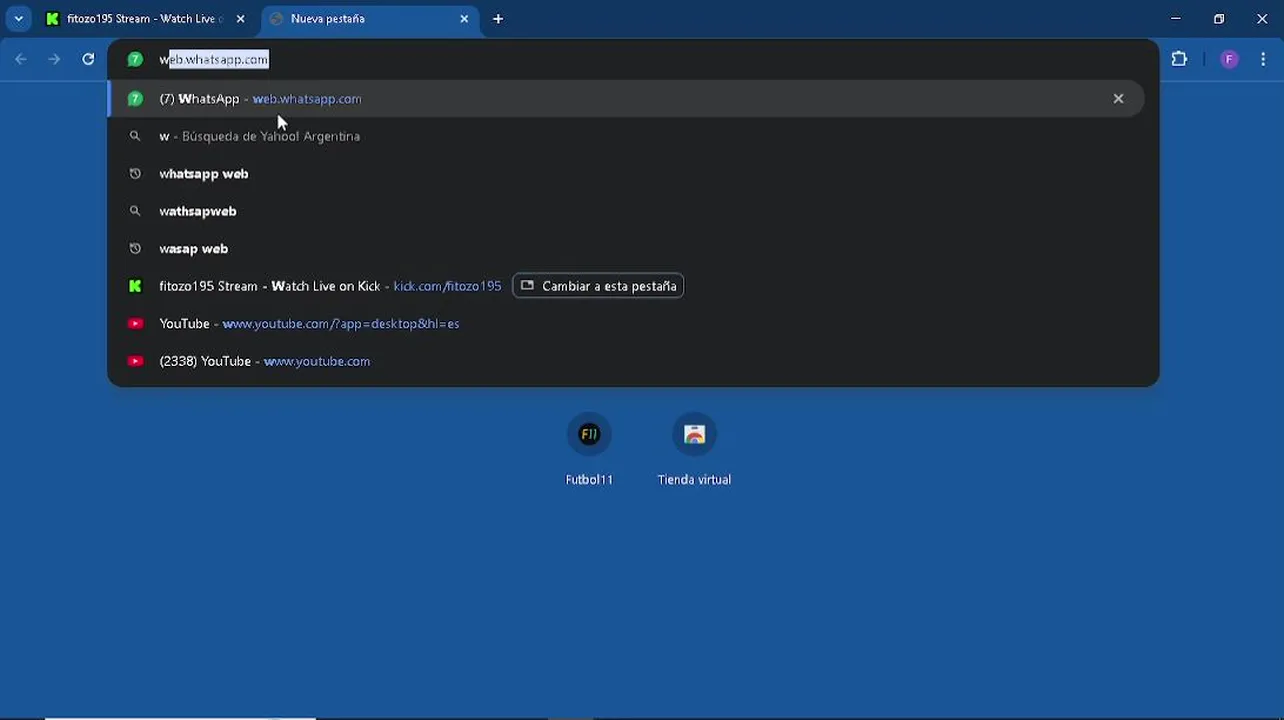Click the 'Cambiar a esta pestaña' button
This screenshot has height=720, width=1284.
(598, 286)
